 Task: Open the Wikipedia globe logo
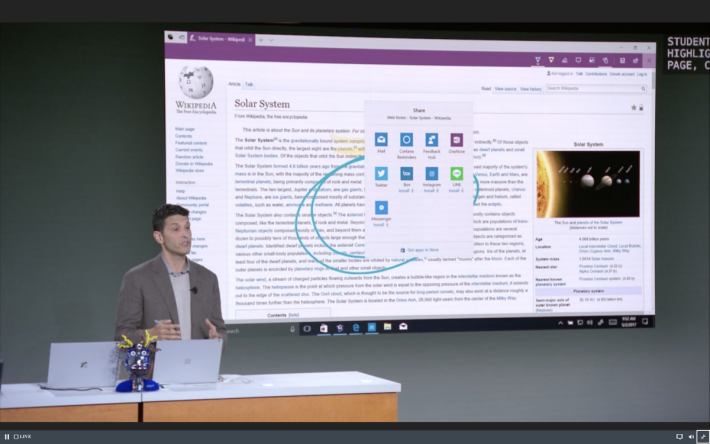[x=196, y=82]
